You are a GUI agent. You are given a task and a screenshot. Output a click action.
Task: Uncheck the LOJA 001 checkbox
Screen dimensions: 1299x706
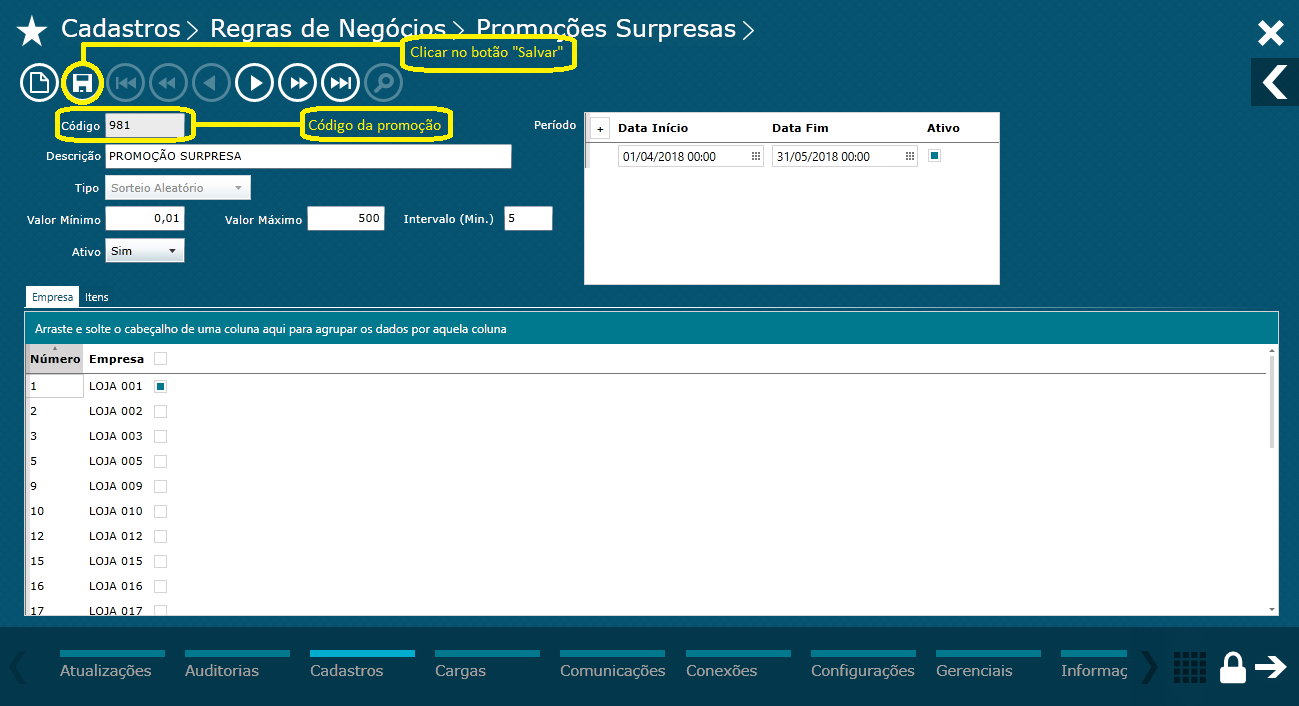click(160, 386)
